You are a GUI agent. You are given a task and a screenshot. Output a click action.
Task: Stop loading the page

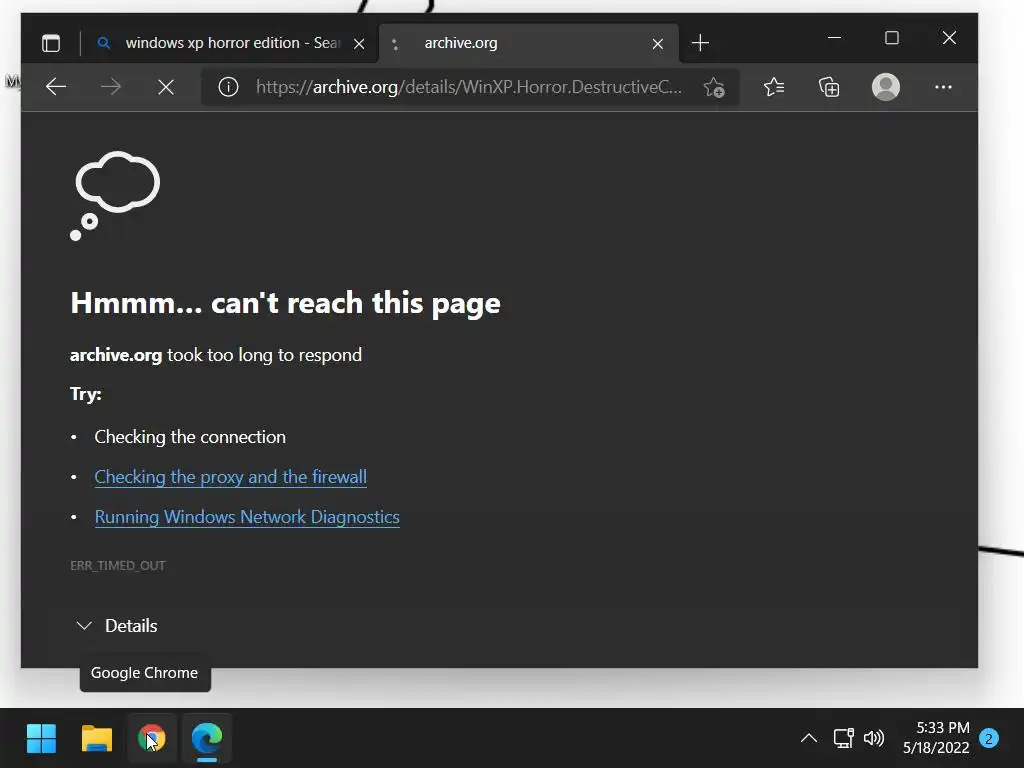[166, 87]
